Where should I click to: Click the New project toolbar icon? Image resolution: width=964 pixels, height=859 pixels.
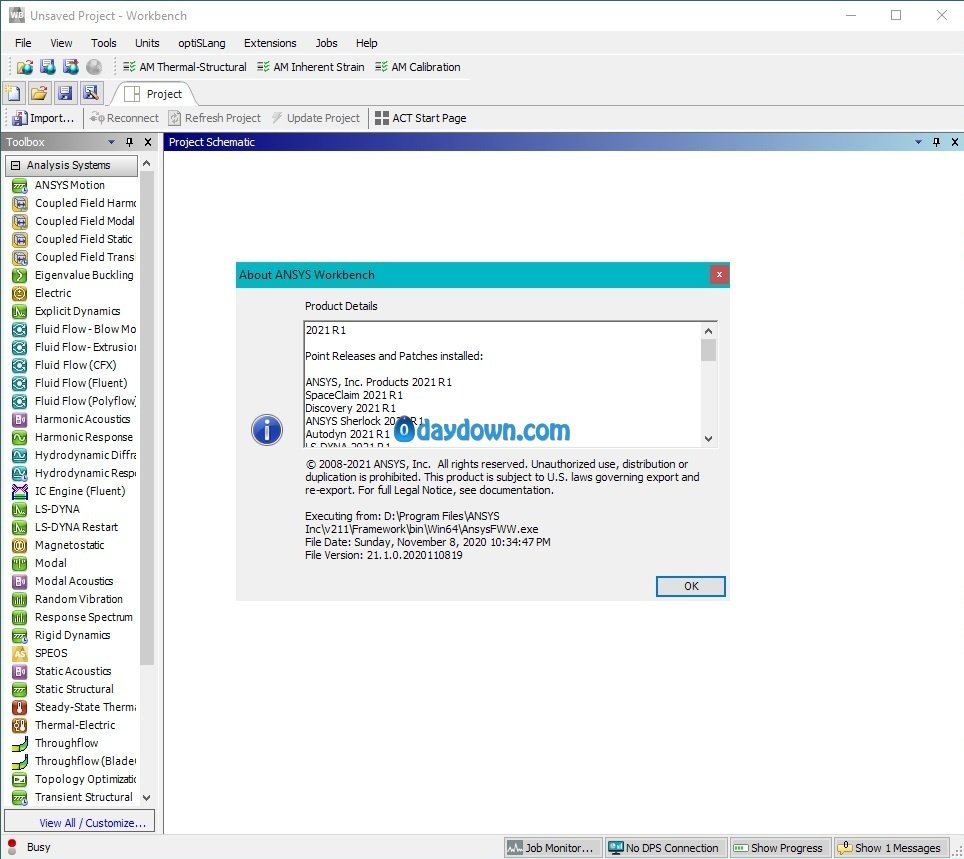click(13, 93)
